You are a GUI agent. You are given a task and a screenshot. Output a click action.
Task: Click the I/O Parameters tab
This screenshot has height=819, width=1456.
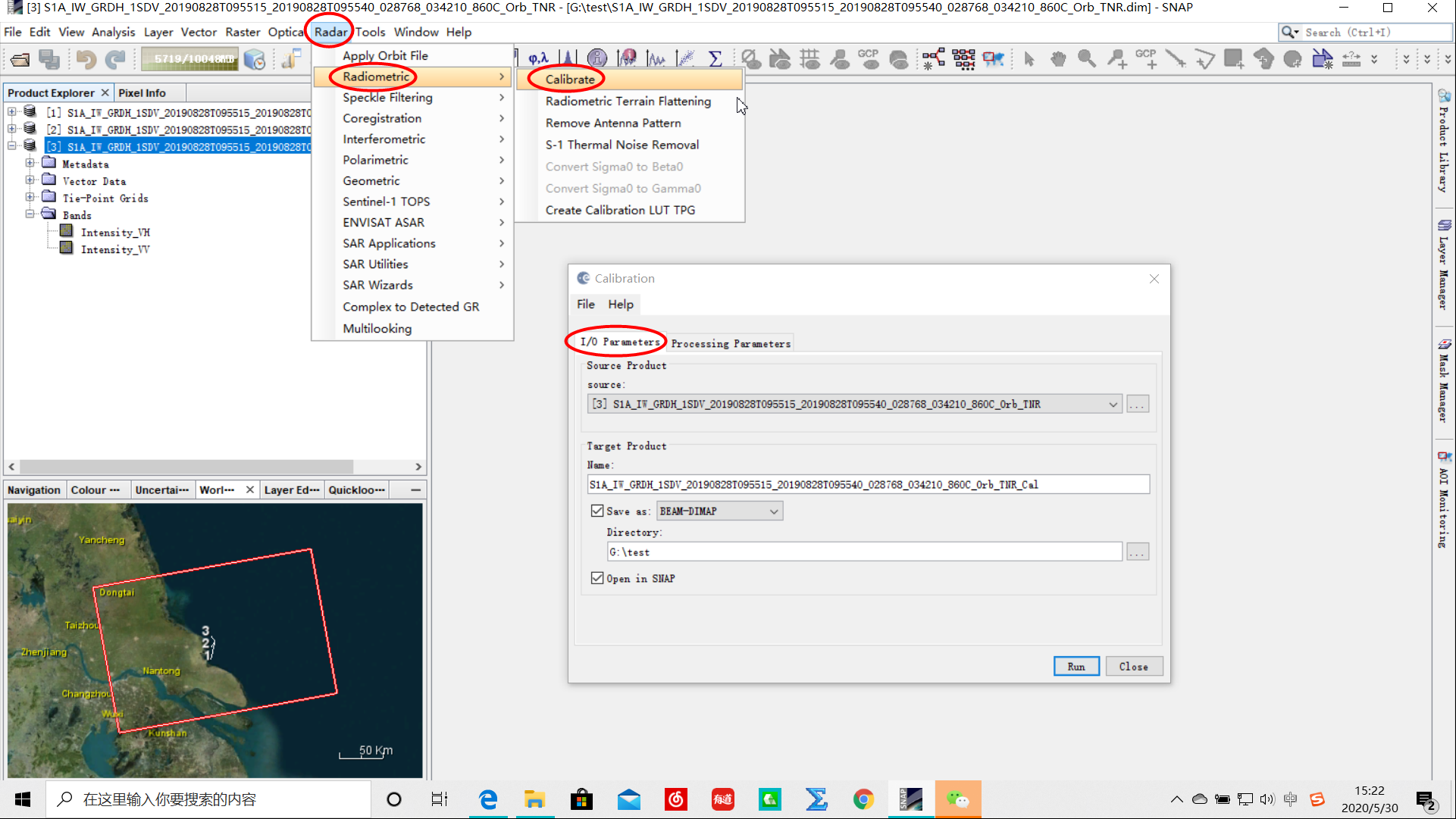tap(619, 343)
